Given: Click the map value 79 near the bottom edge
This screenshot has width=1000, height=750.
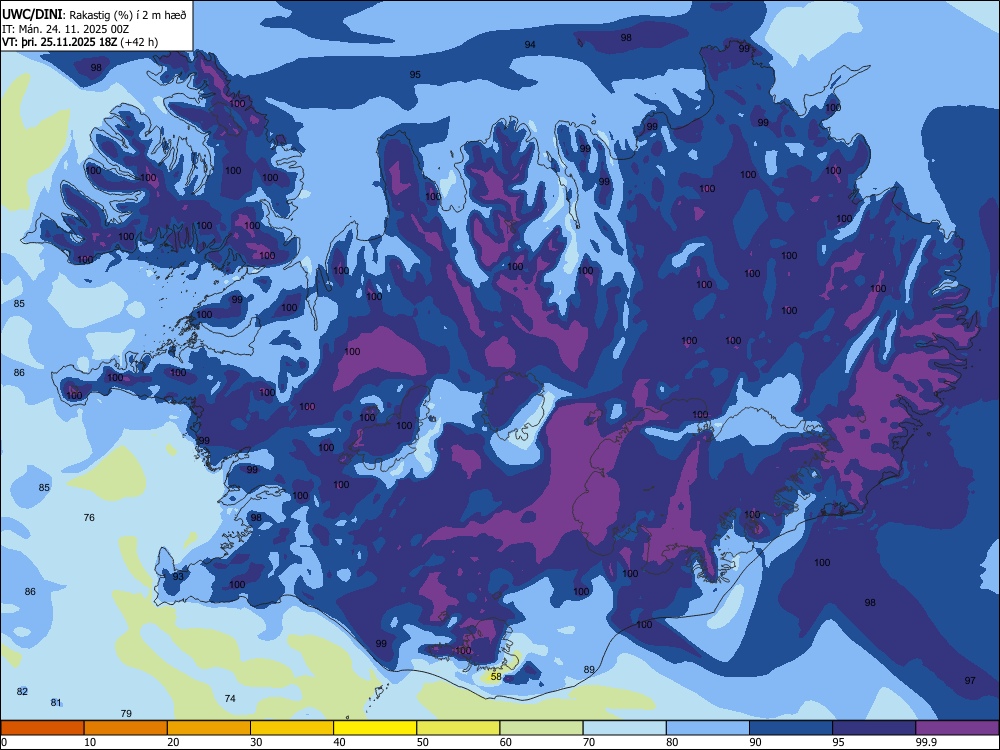Looking at the screenshot, I should click(x=126, y=713).
